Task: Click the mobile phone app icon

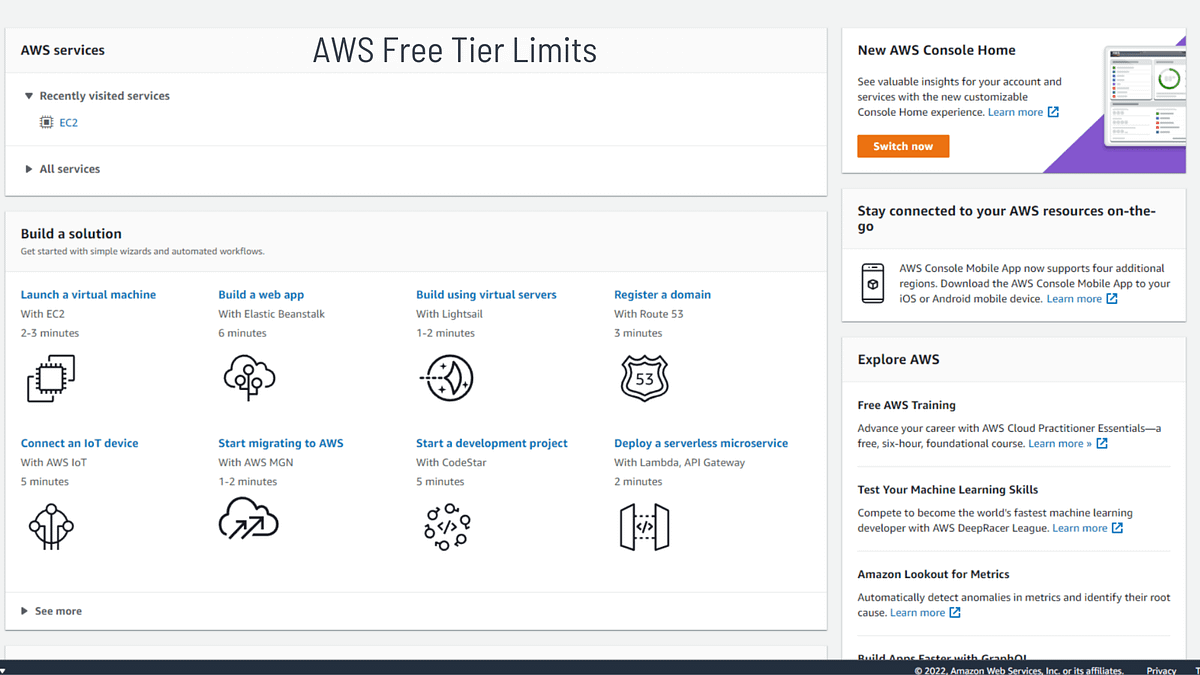Action: pyautogui.click(x=873, y=283)
